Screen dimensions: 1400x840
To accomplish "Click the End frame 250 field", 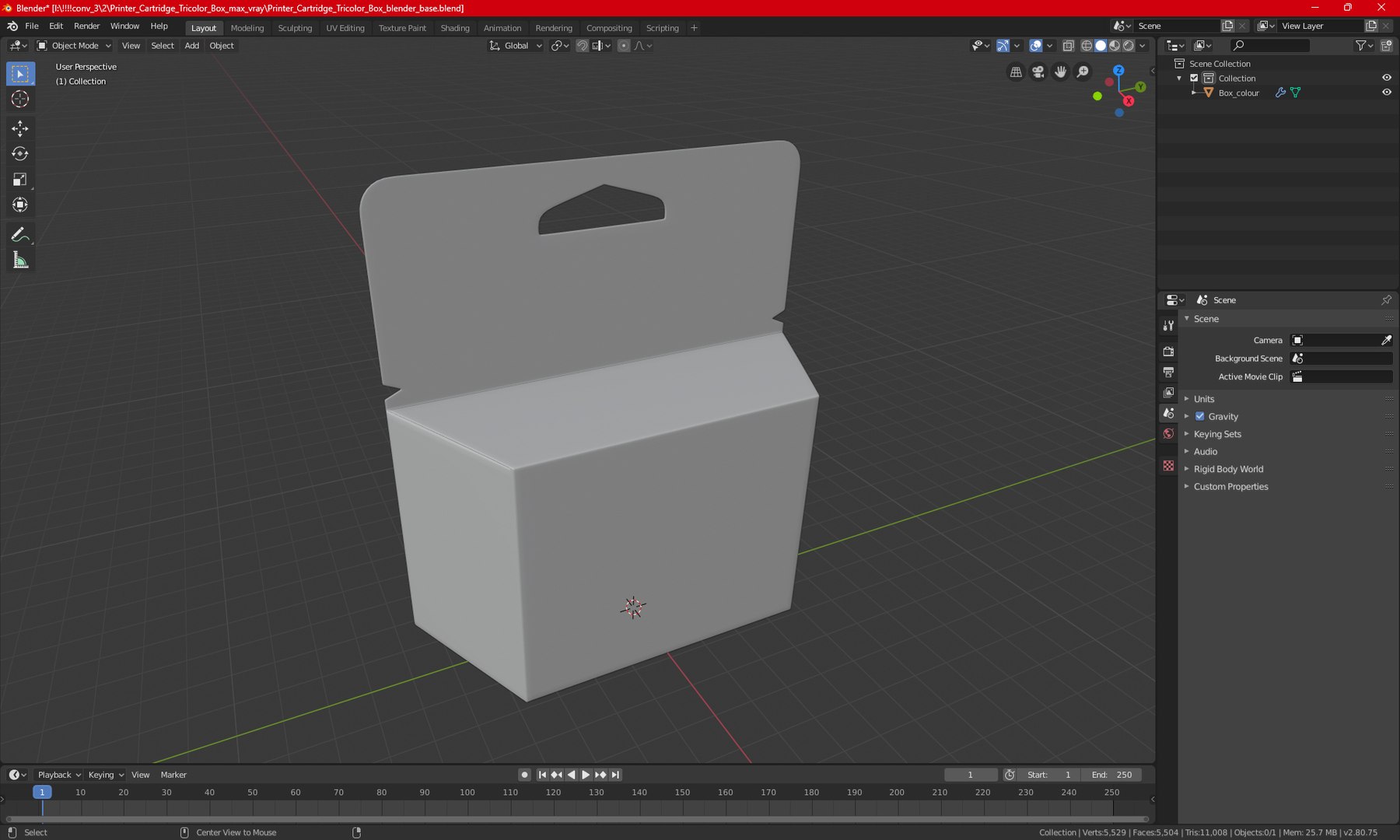I will (1112, 775).
